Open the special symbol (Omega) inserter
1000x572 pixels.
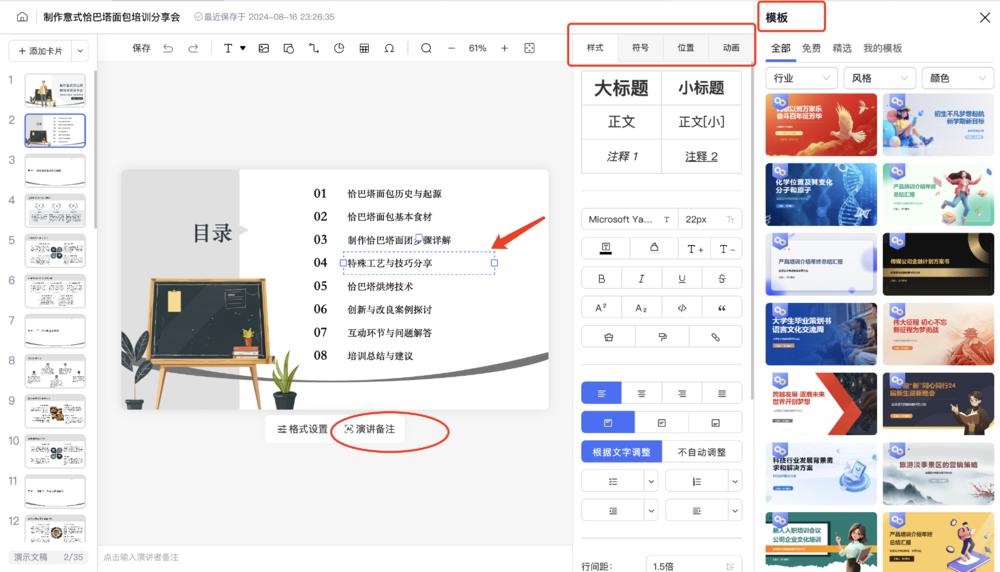(389, 48)
